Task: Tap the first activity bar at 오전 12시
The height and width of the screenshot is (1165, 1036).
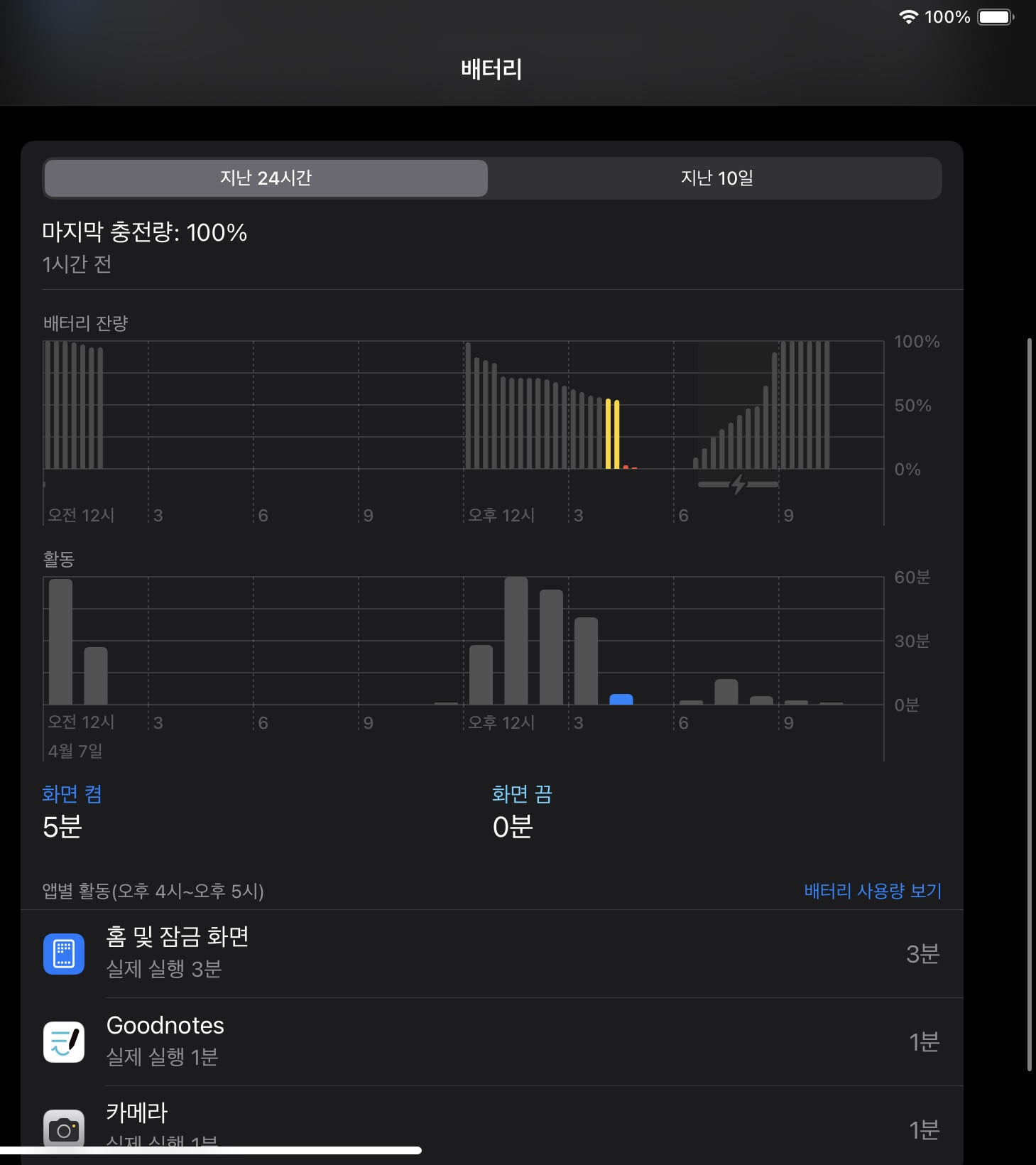Action: coord(60,641)
